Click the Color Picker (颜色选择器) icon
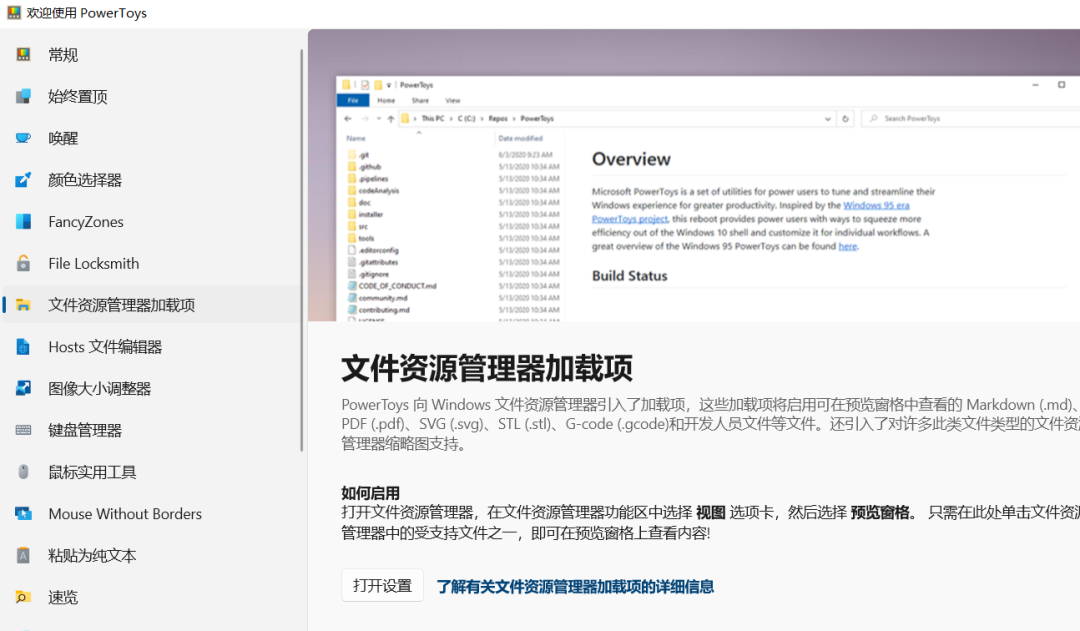 click(23, 180)
